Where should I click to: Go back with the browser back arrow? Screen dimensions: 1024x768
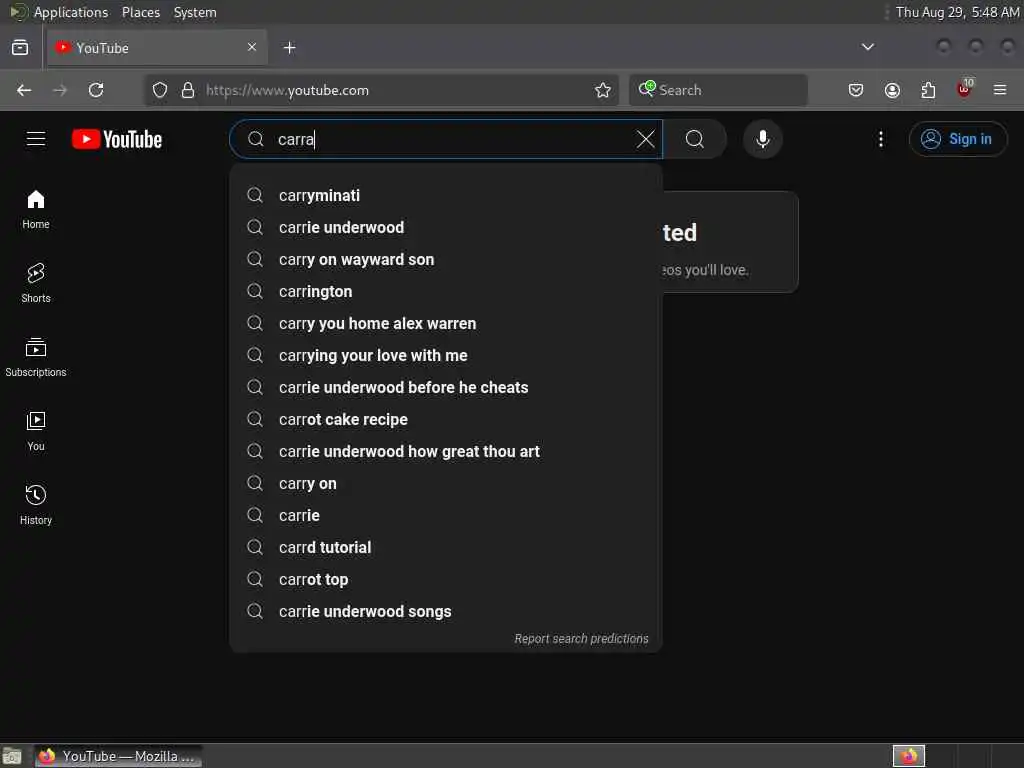point(24,90)
